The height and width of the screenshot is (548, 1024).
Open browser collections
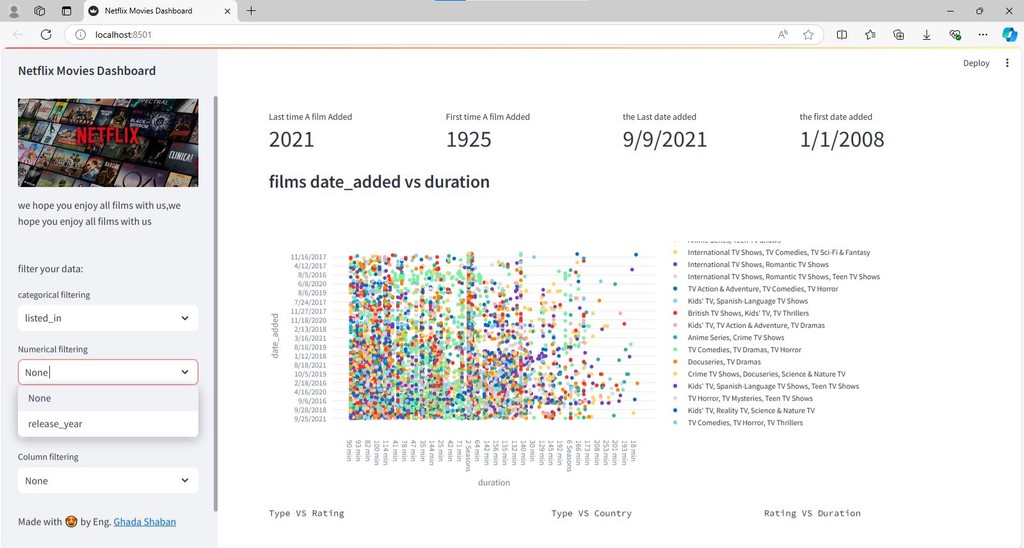pos(899,35)
